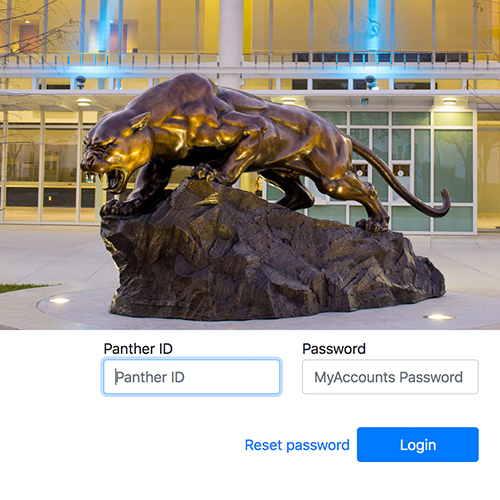This screenshot has height=500, width=500.
Task: Click the Panther ID input field
Action: tap(192, 377)
